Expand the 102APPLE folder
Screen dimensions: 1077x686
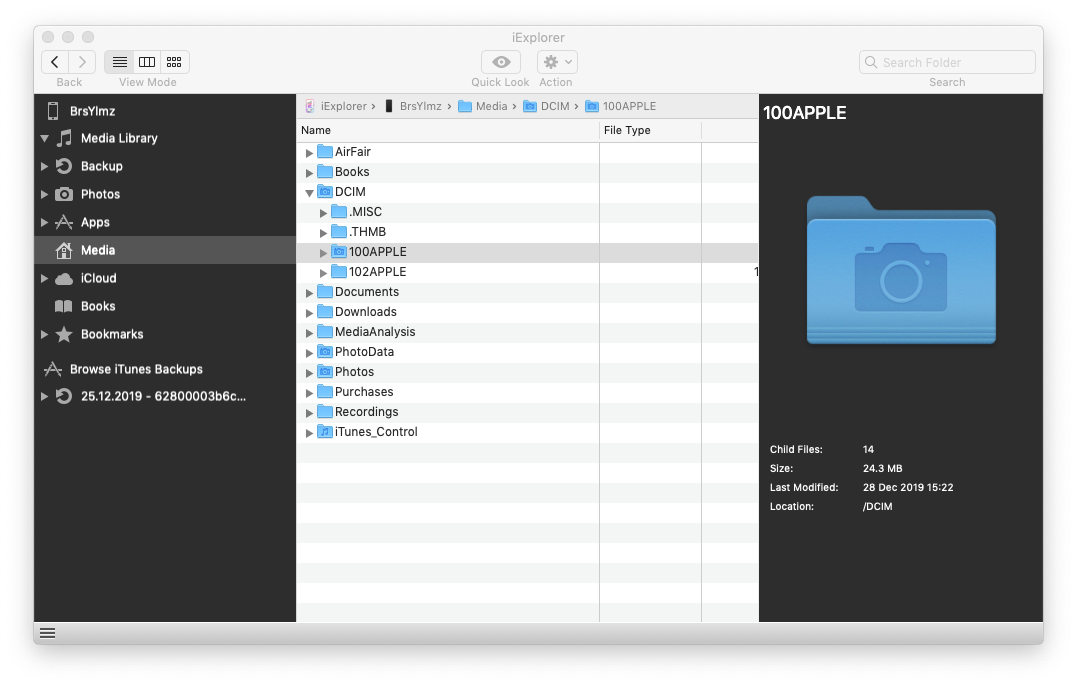pyautogui.click(x=323, y=273)
